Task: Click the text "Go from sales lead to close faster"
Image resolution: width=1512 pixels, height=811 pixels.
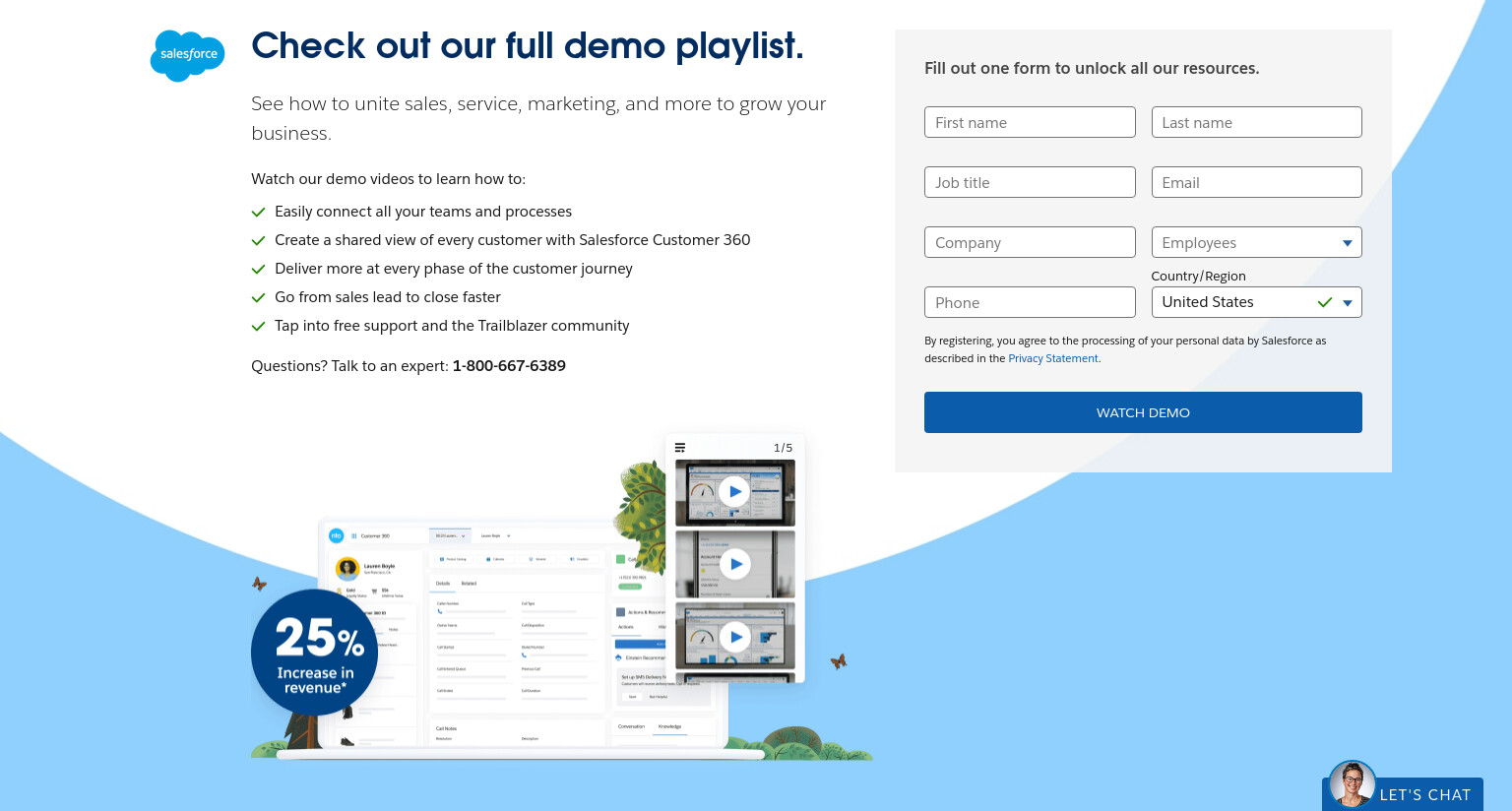Action: 388,297
